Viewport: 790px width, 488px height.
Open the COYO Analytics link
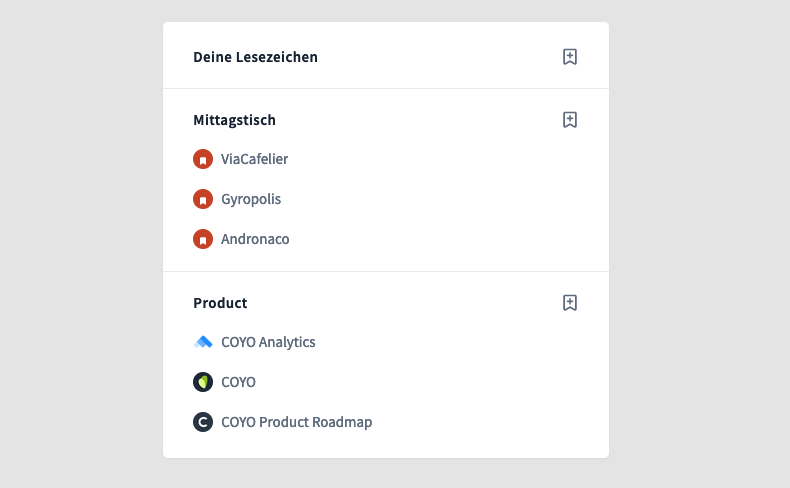(x=268, y=342)
